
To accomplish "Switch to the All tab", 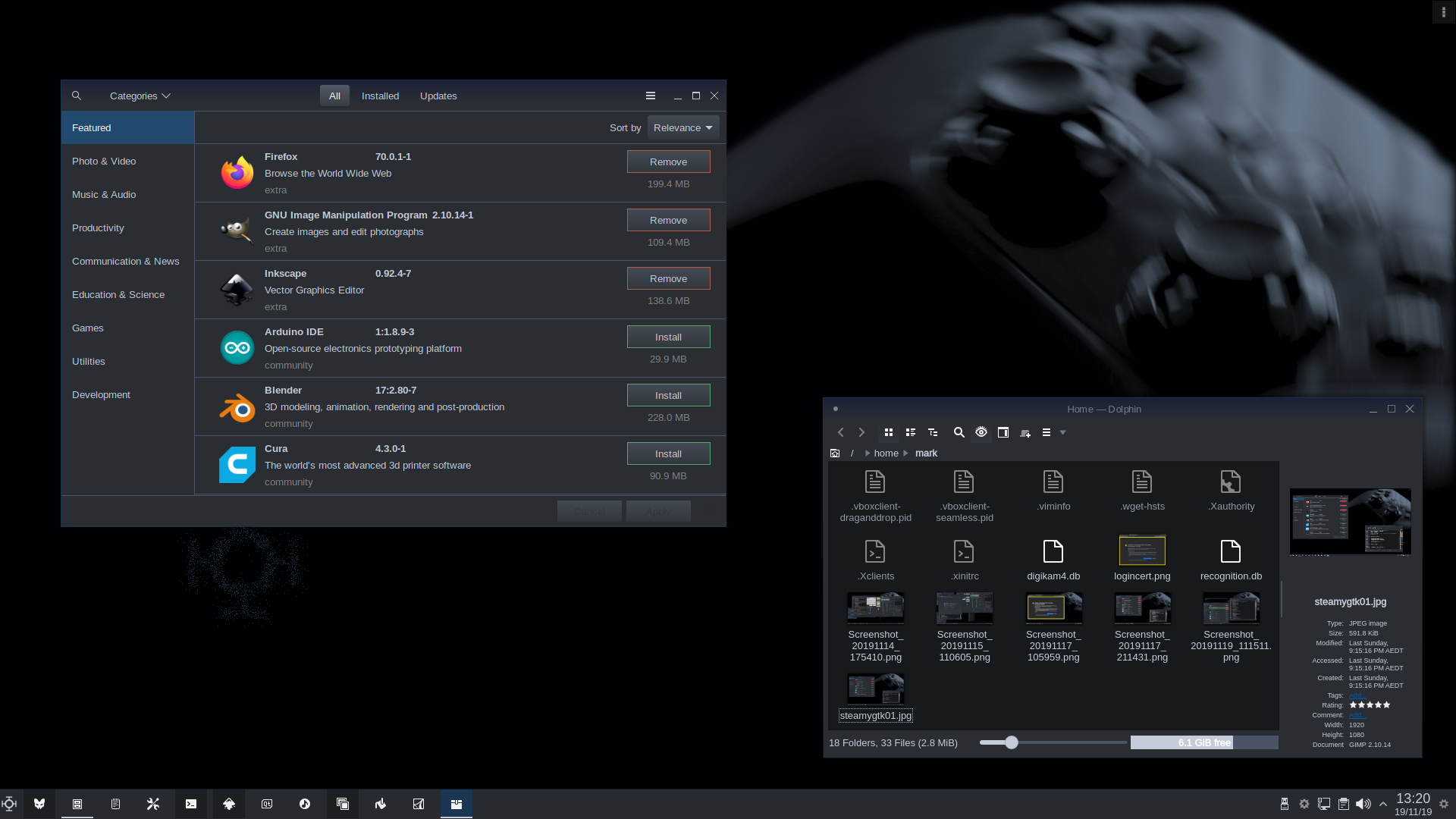I will point(334,96).
